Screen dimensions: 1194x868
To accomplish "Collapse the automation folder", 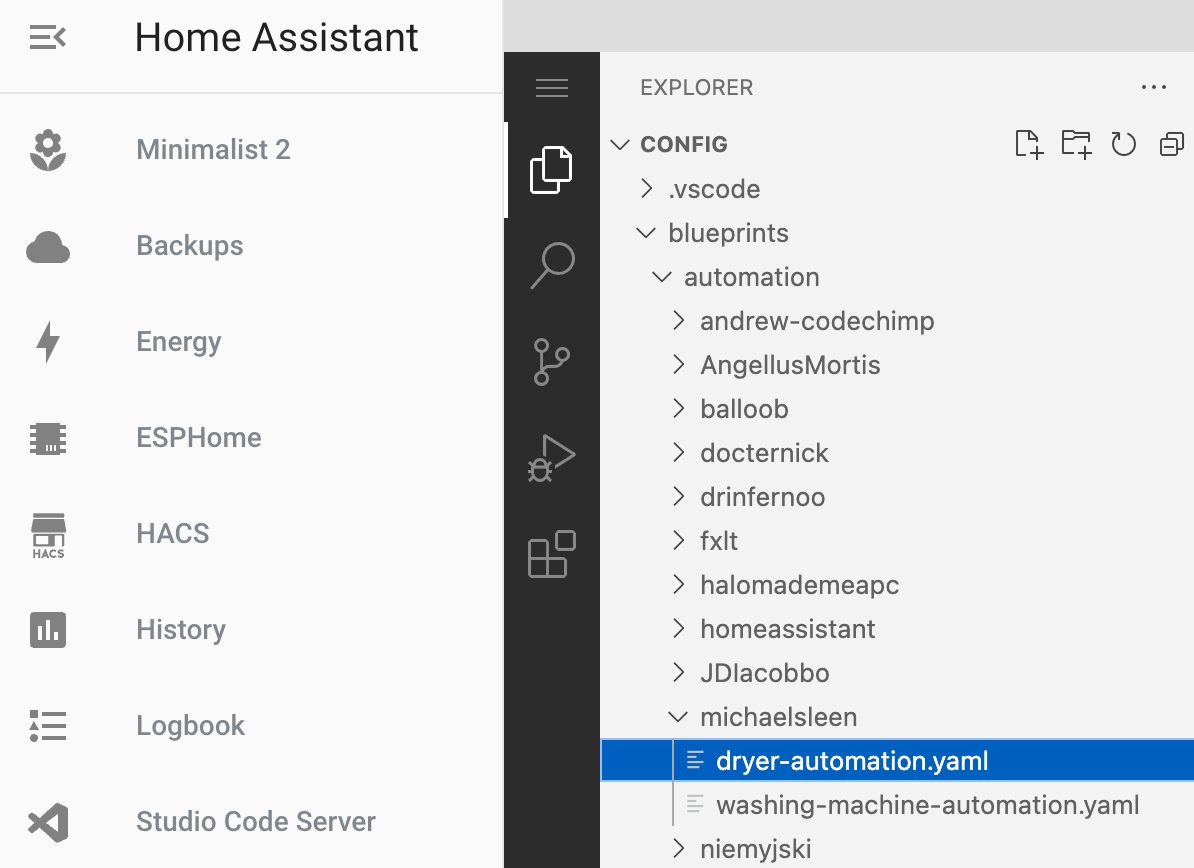I will 662,277.
